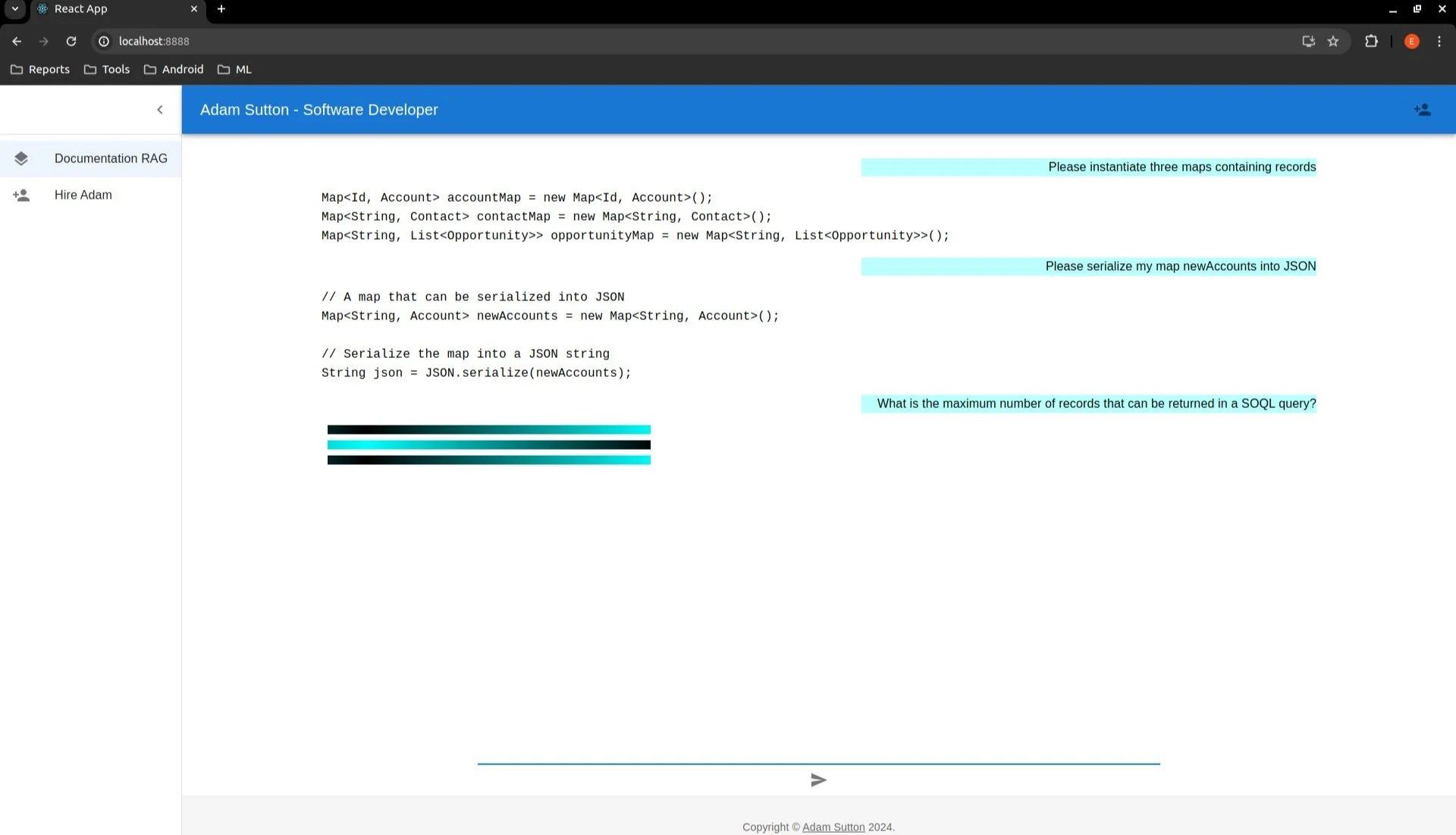Select Documentation RAG in the sidebar
The width and height of the screenshot is (1456, 835).
(x=111, y=159)
